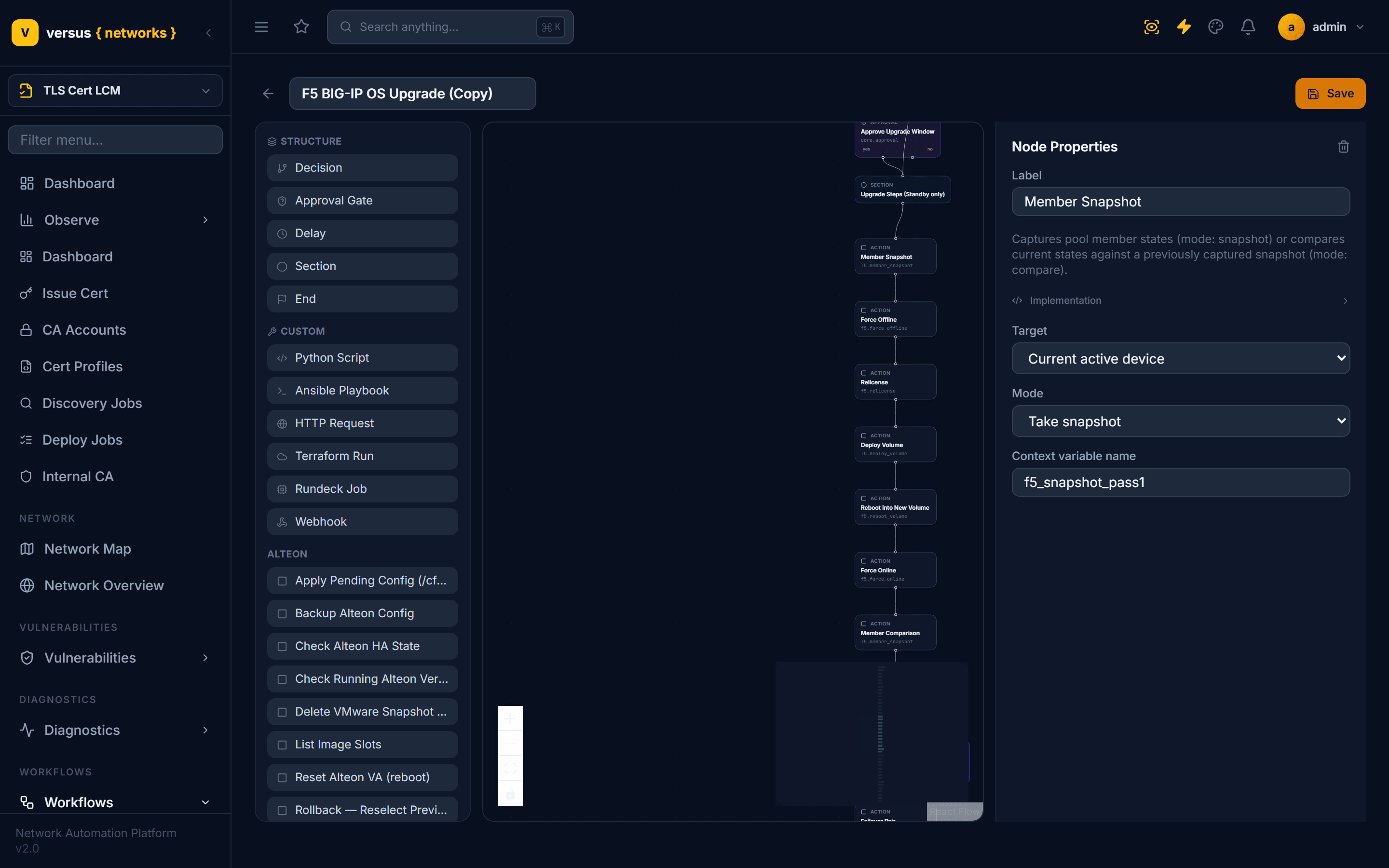1389x868 pixels.
Task: Click the List Image Slots block
Action: (362, 744)
